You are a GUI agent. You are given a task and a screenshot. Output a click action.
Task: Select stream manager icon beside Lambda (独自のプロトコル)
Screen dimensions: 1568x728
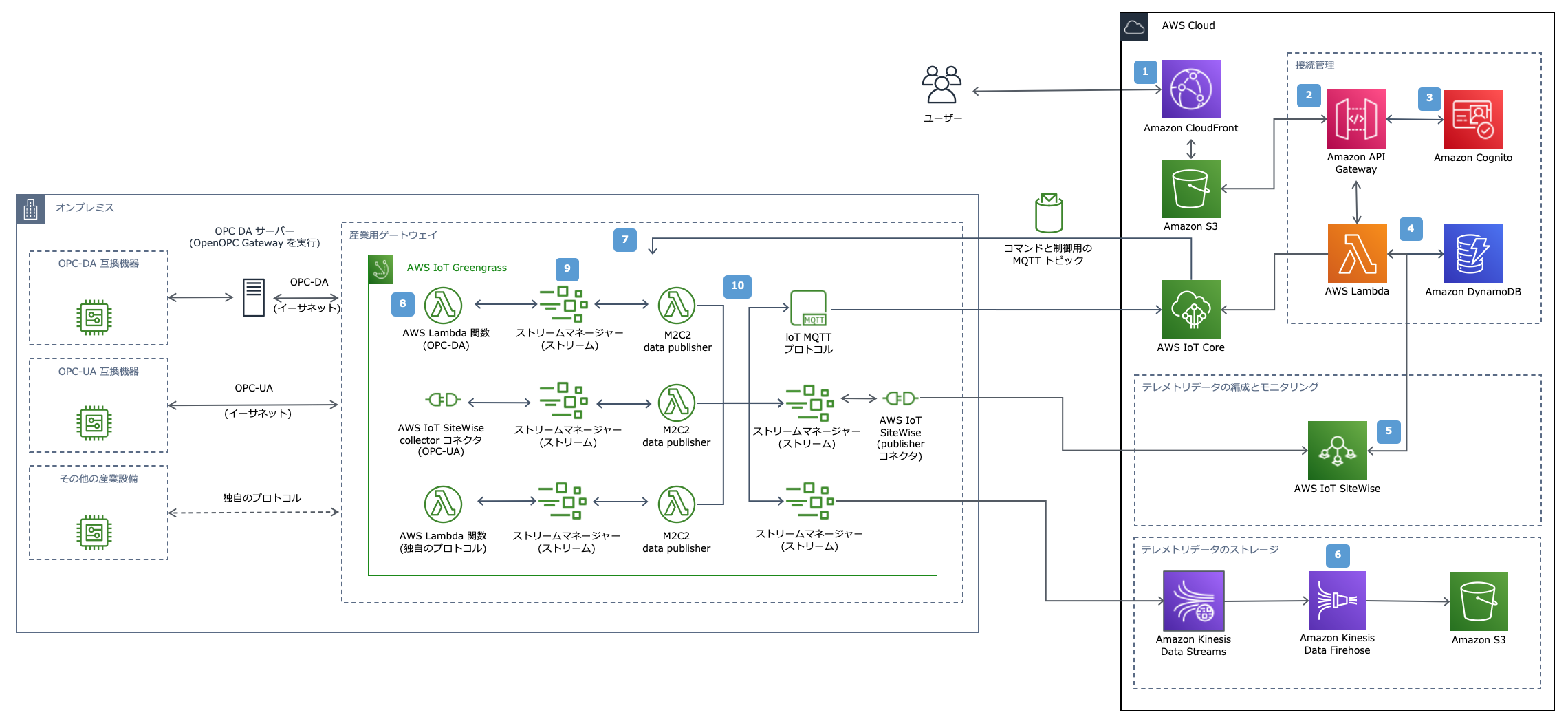[563, 501]
